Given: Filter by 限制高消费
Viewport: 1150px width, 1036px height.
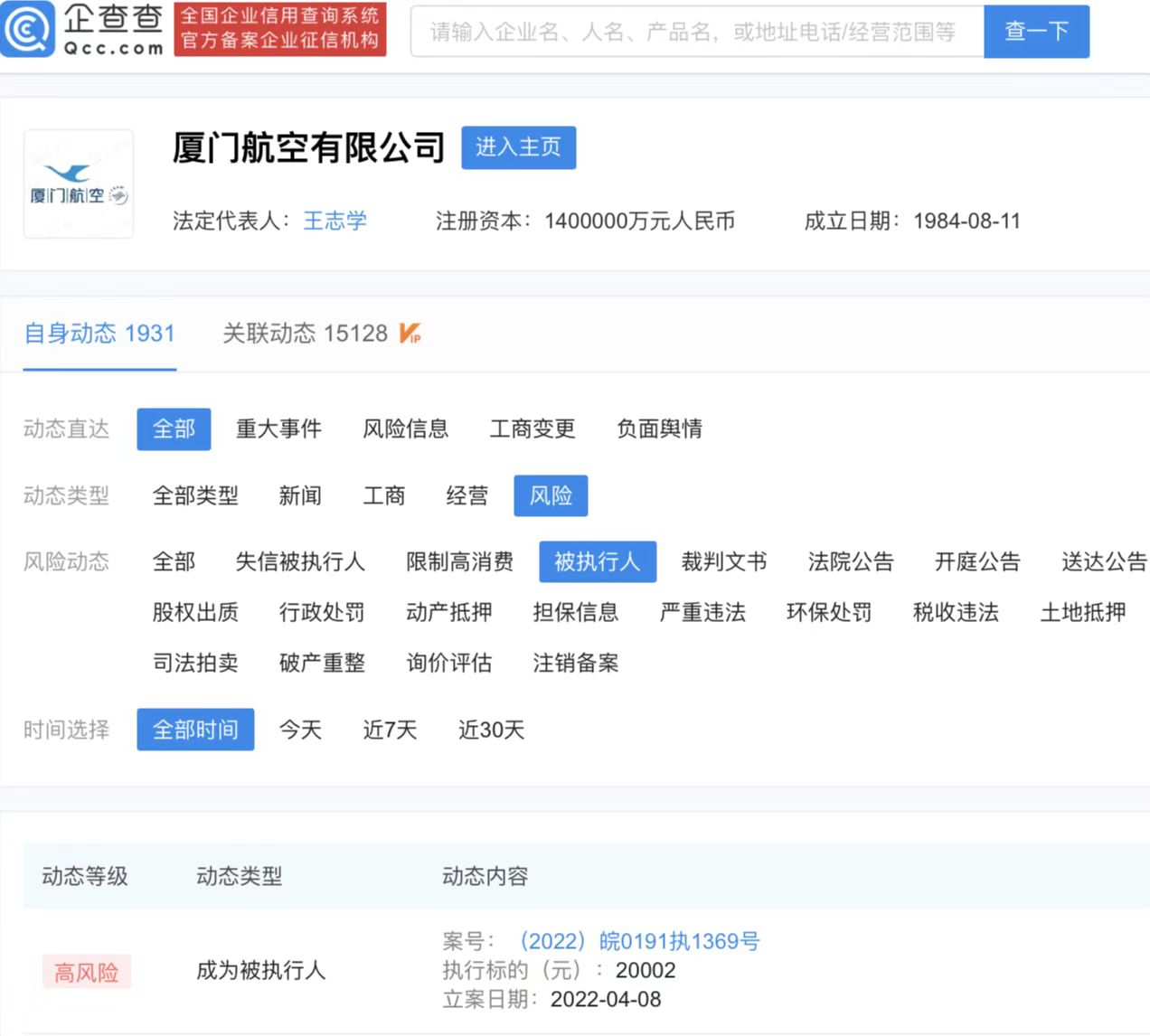Looking at the screenshot, I should [x=459, y=561].
